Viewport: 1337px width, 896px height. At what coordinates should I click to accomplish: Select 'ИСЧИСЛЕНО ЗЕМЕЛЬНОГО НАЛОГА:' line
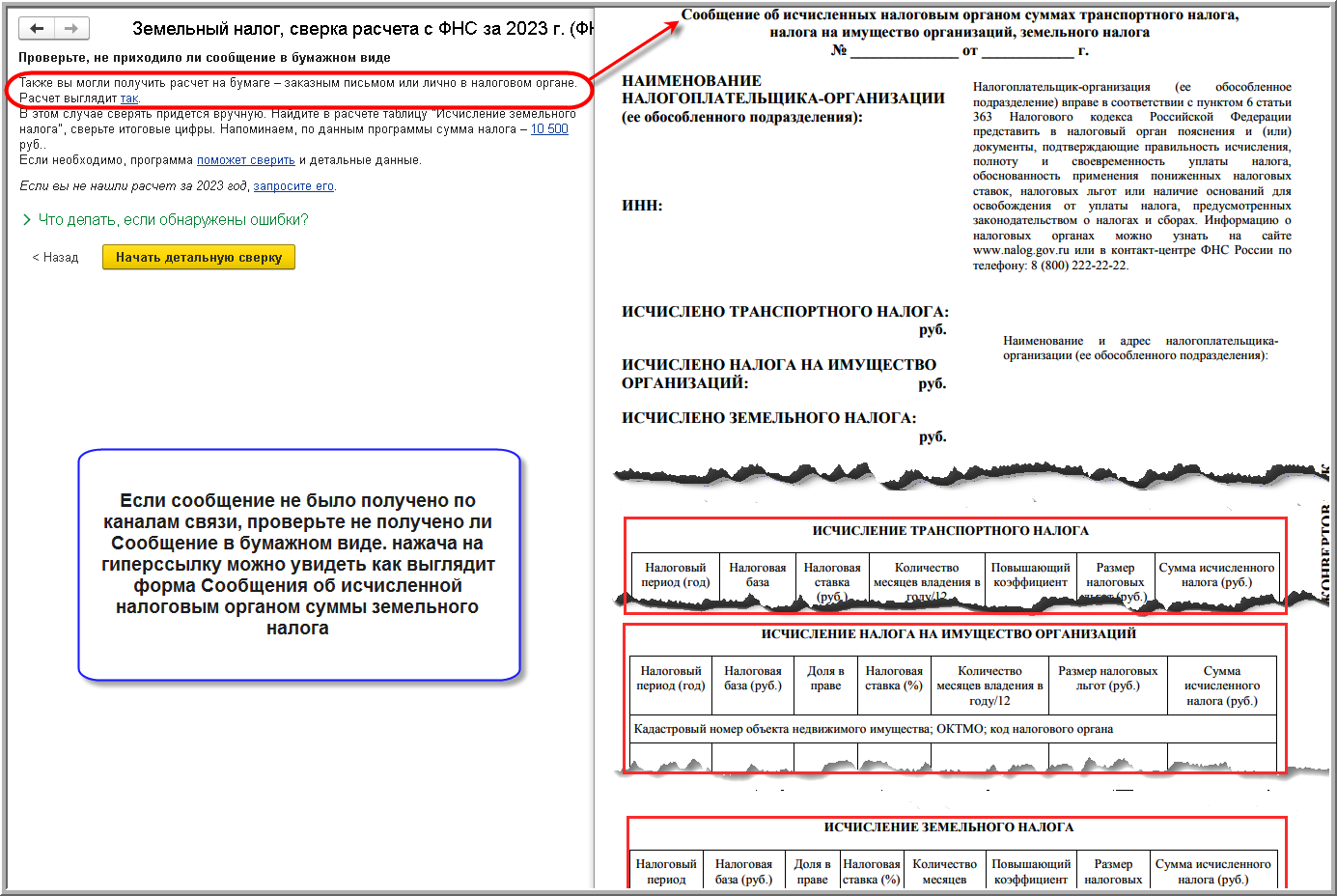(769, 418)
